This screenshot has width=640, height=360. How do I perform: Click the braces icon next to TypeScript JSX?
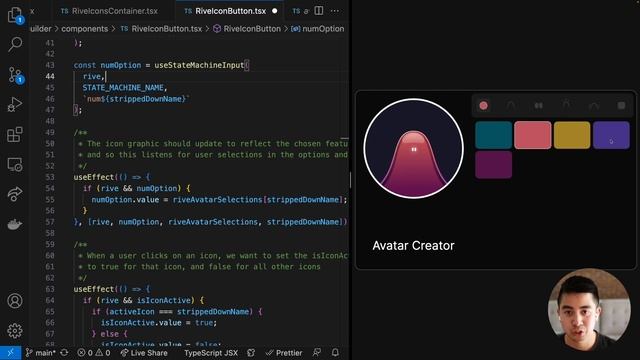coord(251,353)
